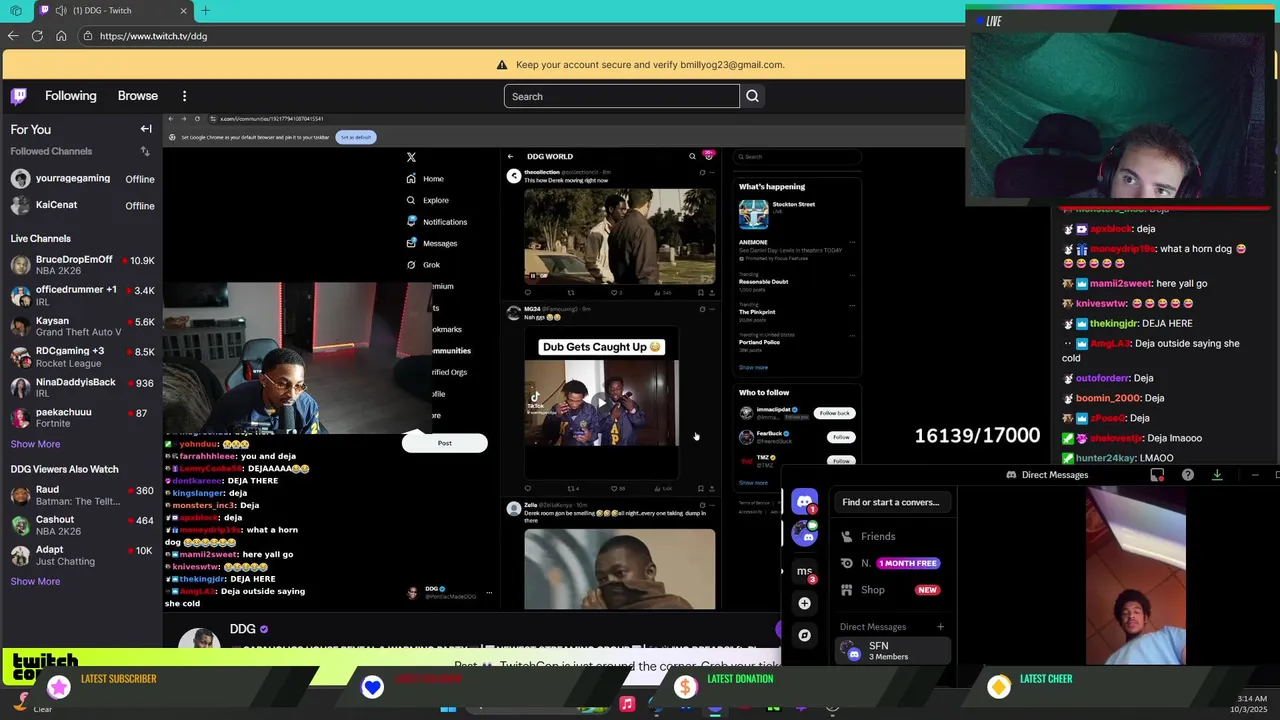Open officedrummer +1 live channel
This screenshot has width=1280, height=720.
[82, 295]
